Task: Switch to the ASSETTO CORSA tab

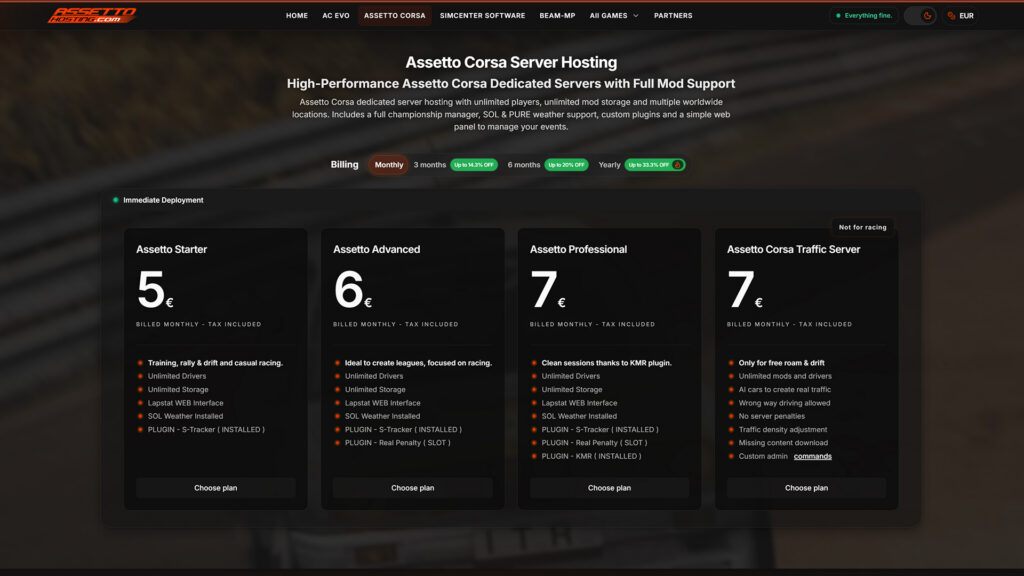Action: click(394, 16)
